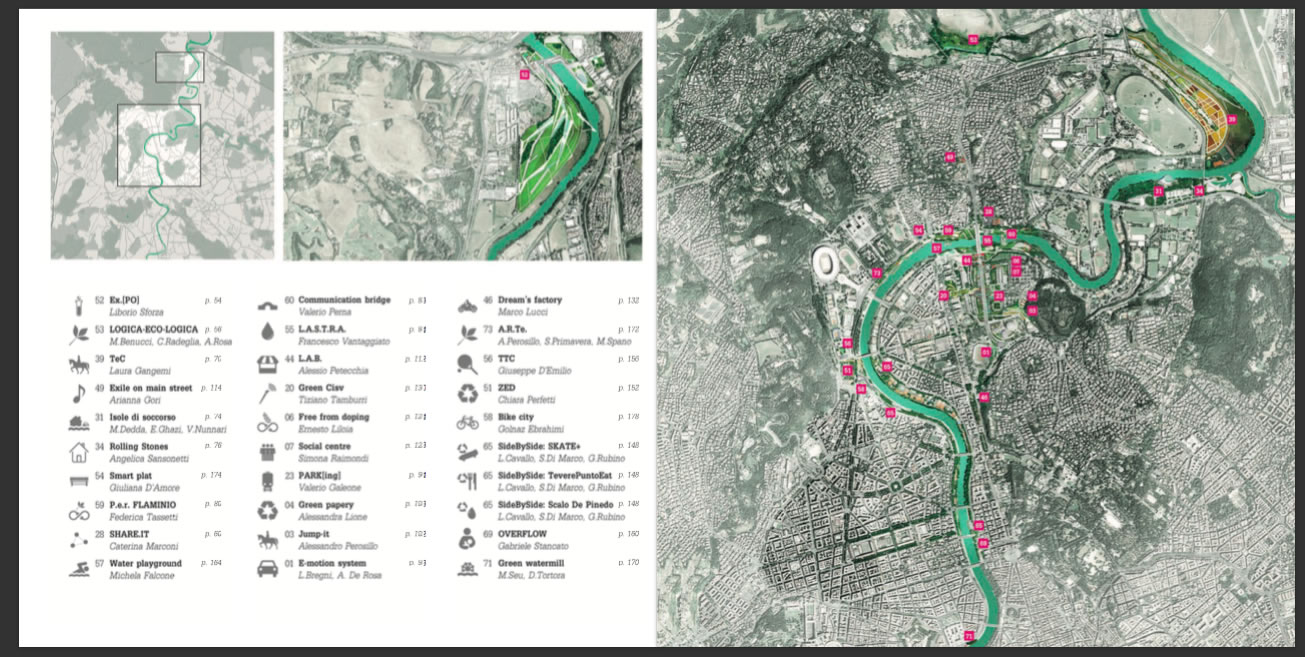Click the house icon beside Rolling Stones
Screen dimensions: 1305x657
pos(78,452)
